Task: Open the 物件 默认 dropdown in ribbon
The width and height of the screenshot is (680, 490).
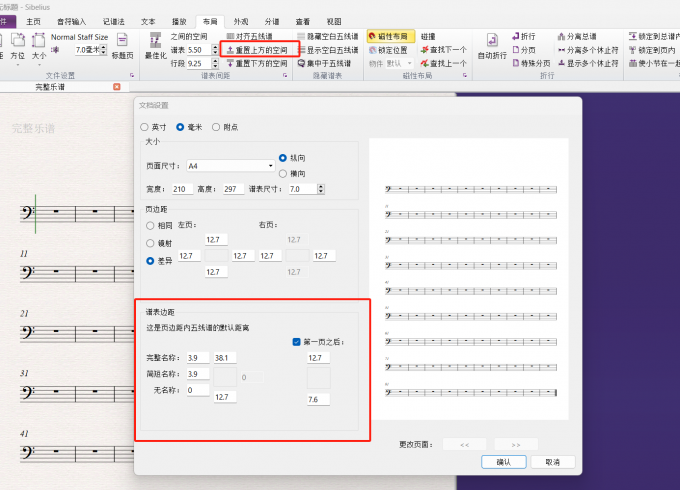Action: pyautogui.click(x=399, y=63)
